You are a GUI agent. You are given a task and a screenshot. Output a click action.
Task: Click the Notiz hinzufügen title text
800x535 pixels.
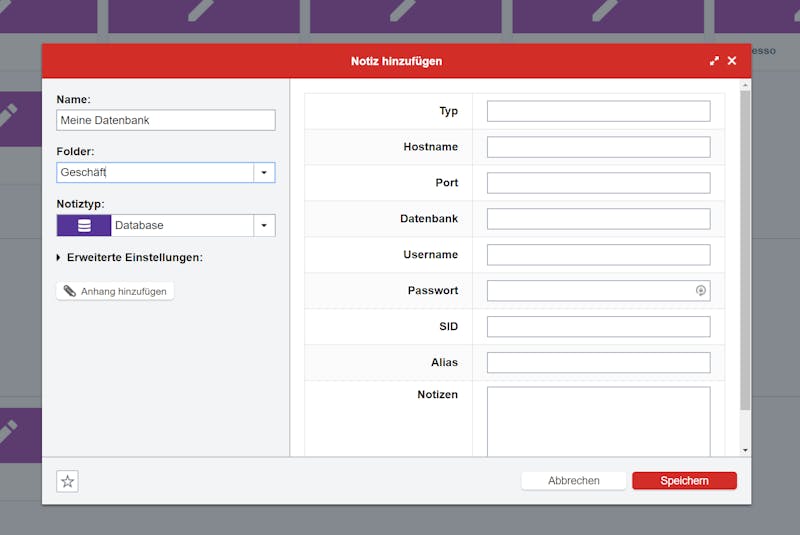pyautogui.click(x=396, y=61)
